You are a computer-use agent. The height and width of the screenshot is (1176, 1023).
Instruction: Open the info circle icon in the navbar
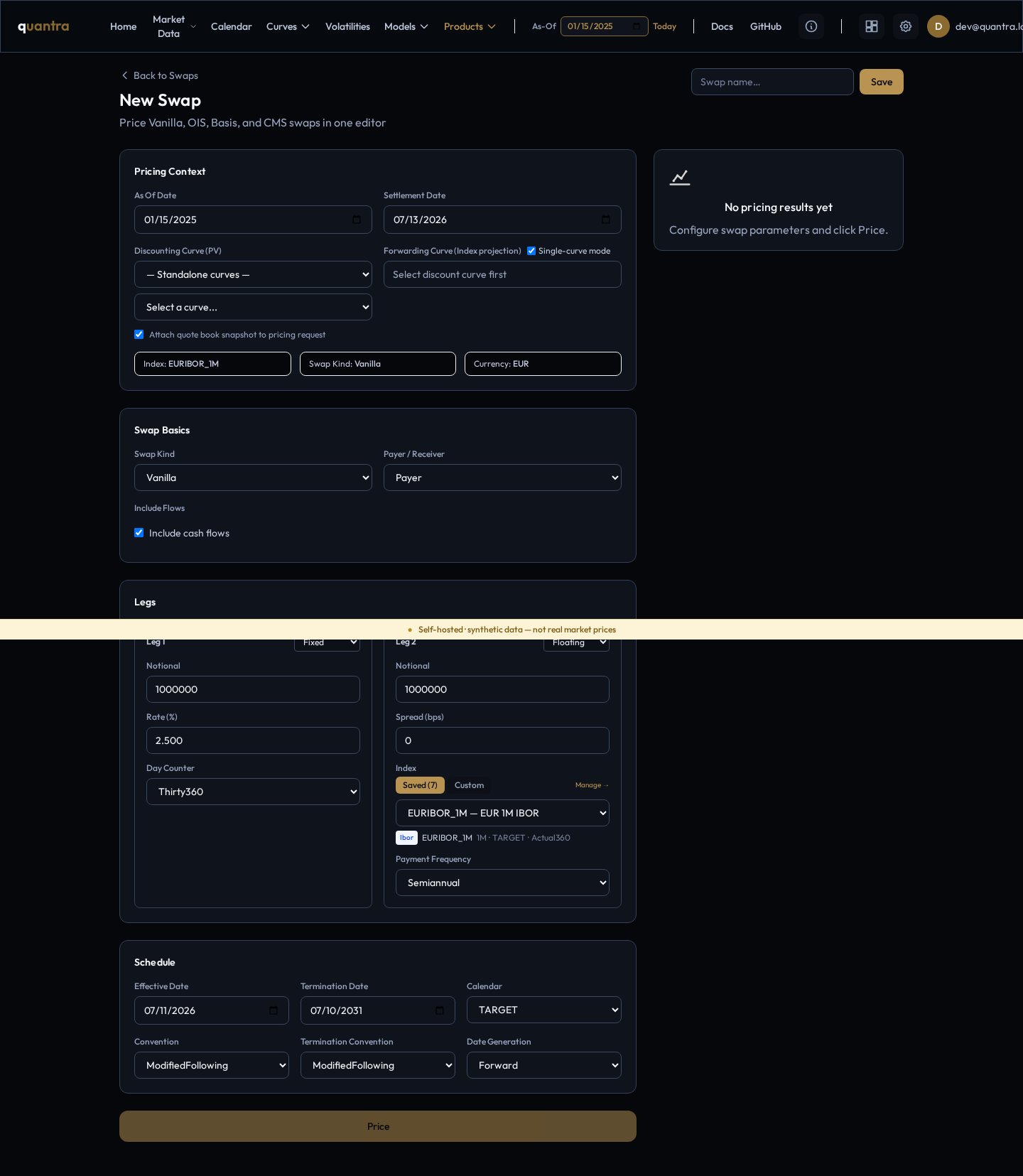click(811, 26)
